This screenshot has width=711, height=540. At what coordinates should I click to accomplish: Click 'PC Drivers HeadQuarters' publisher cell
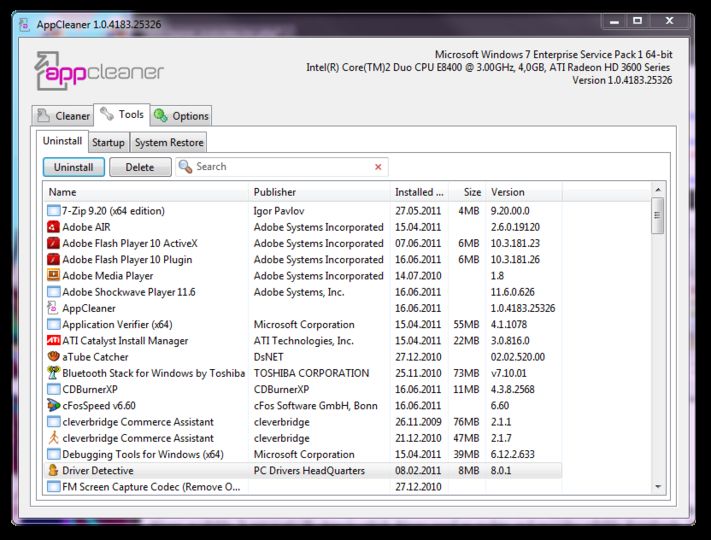pyautogui.click(x=309, y=471)
